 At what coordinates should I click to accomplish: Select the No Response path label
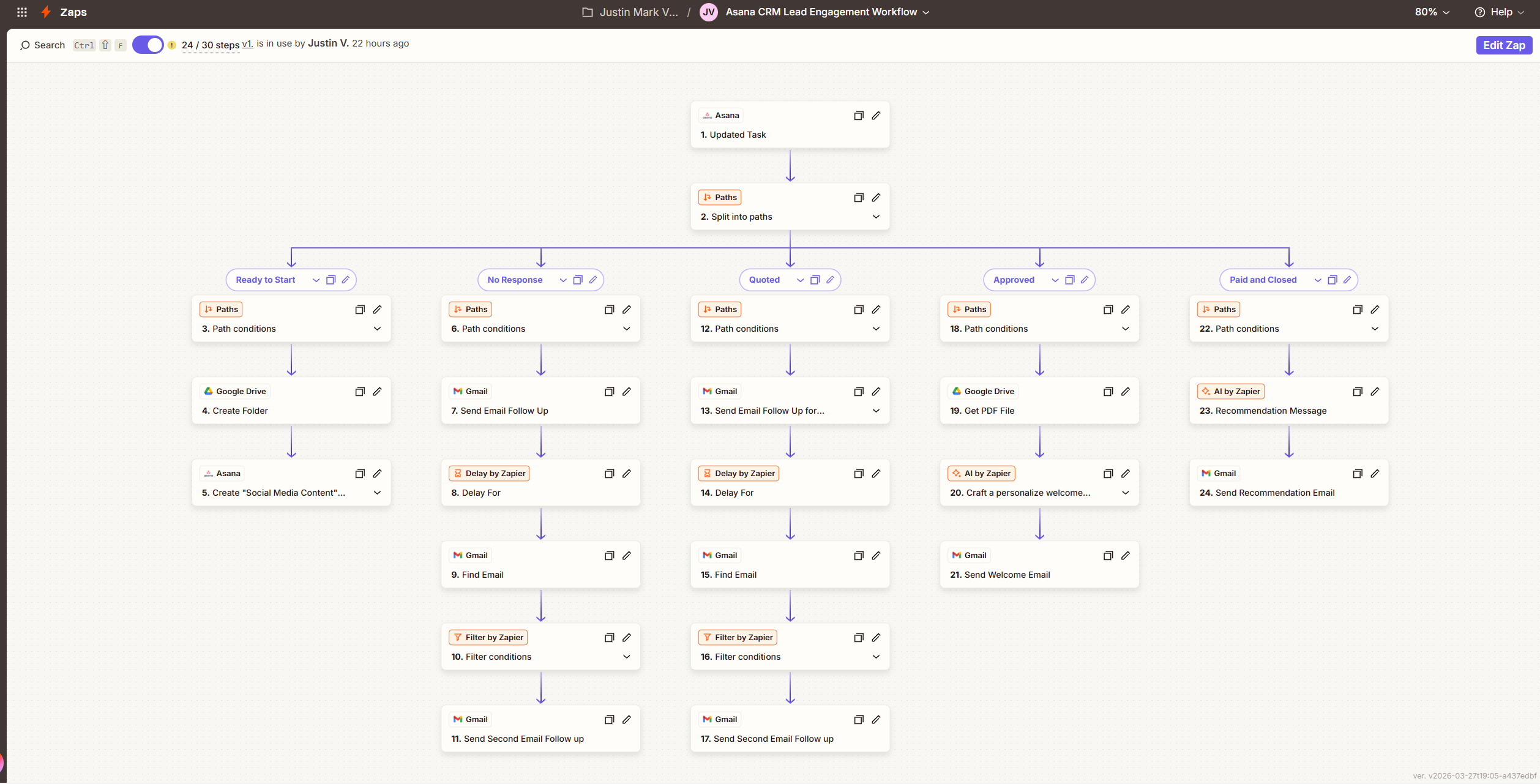point(515,280)
